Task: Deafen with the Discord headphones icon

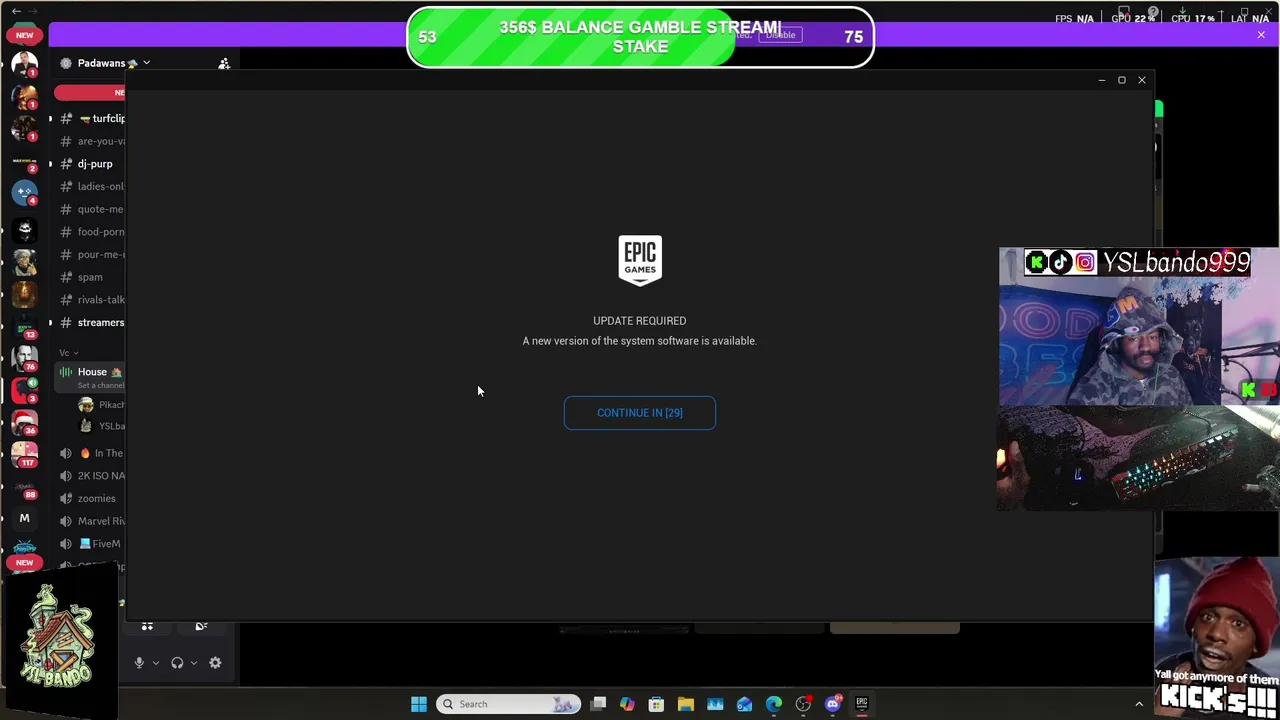Action: [x=177, y=663]
